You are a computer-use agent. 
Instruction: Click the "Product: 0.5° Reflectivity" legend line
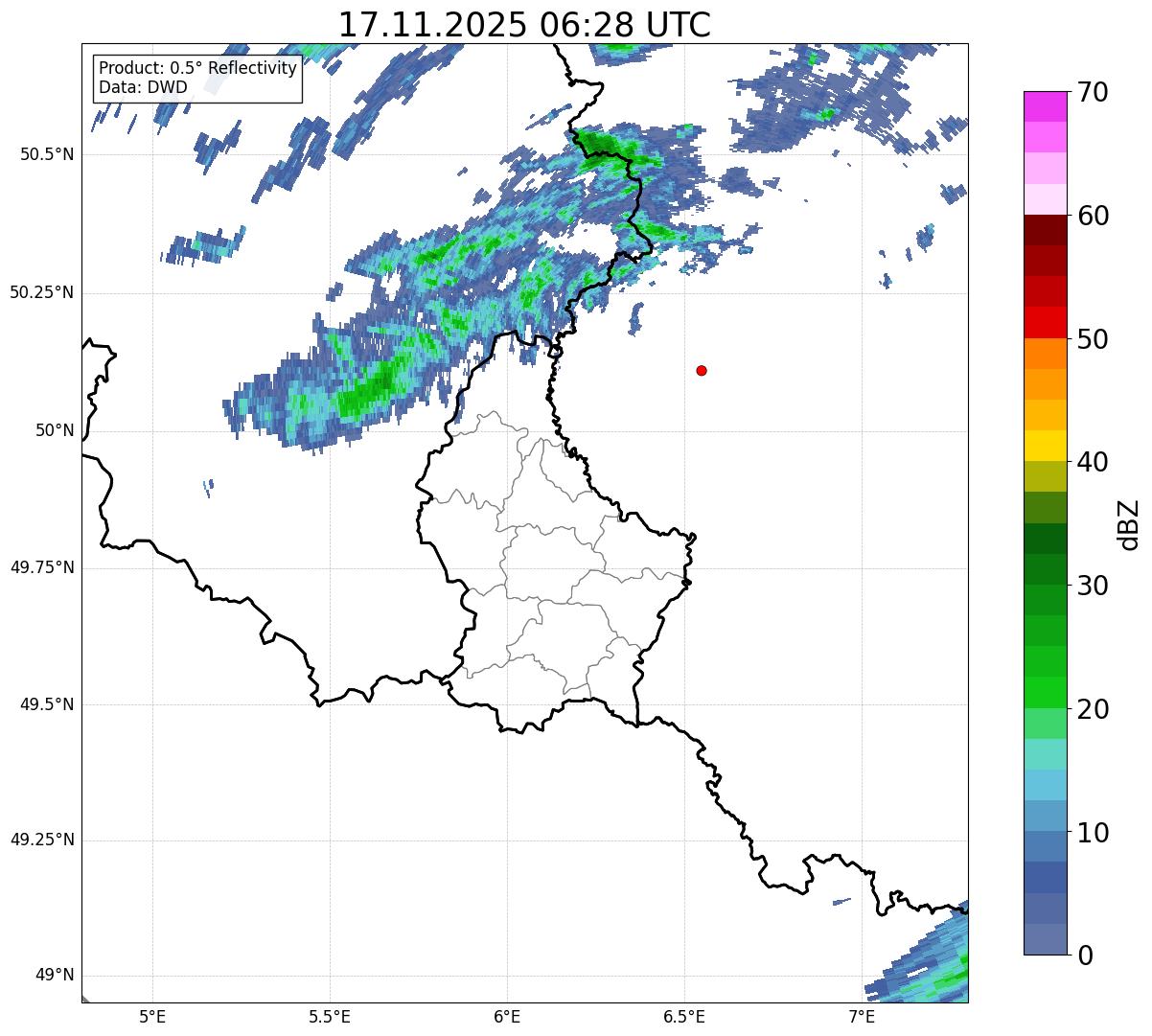pos(197,69)
